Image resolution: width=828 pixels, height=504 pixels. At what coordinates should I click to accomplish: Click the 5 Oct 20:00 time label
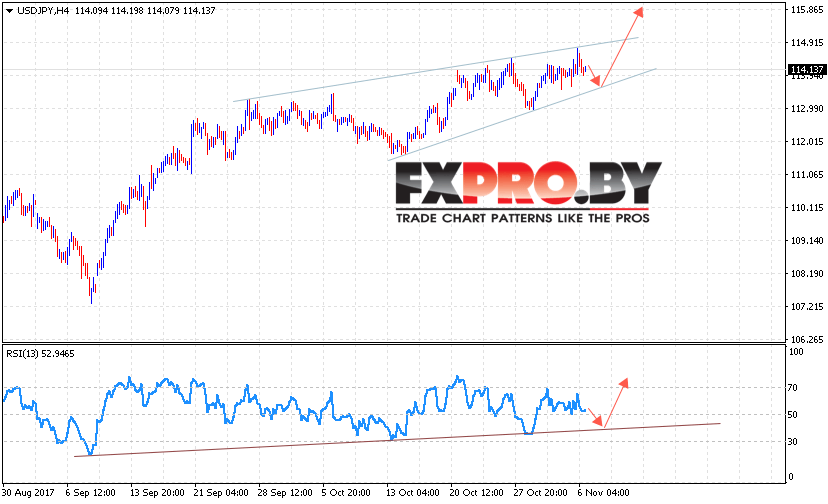click(346, 492)
